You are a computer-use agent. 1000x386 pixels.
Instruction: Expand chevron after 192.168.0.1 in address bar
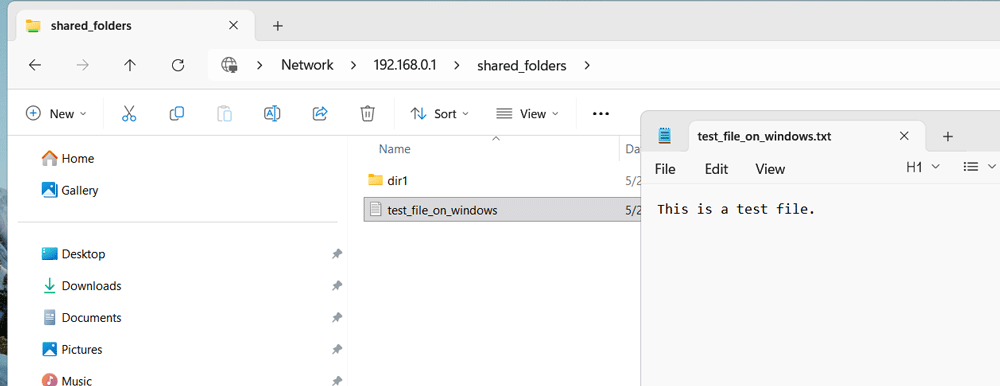[457, 65]
